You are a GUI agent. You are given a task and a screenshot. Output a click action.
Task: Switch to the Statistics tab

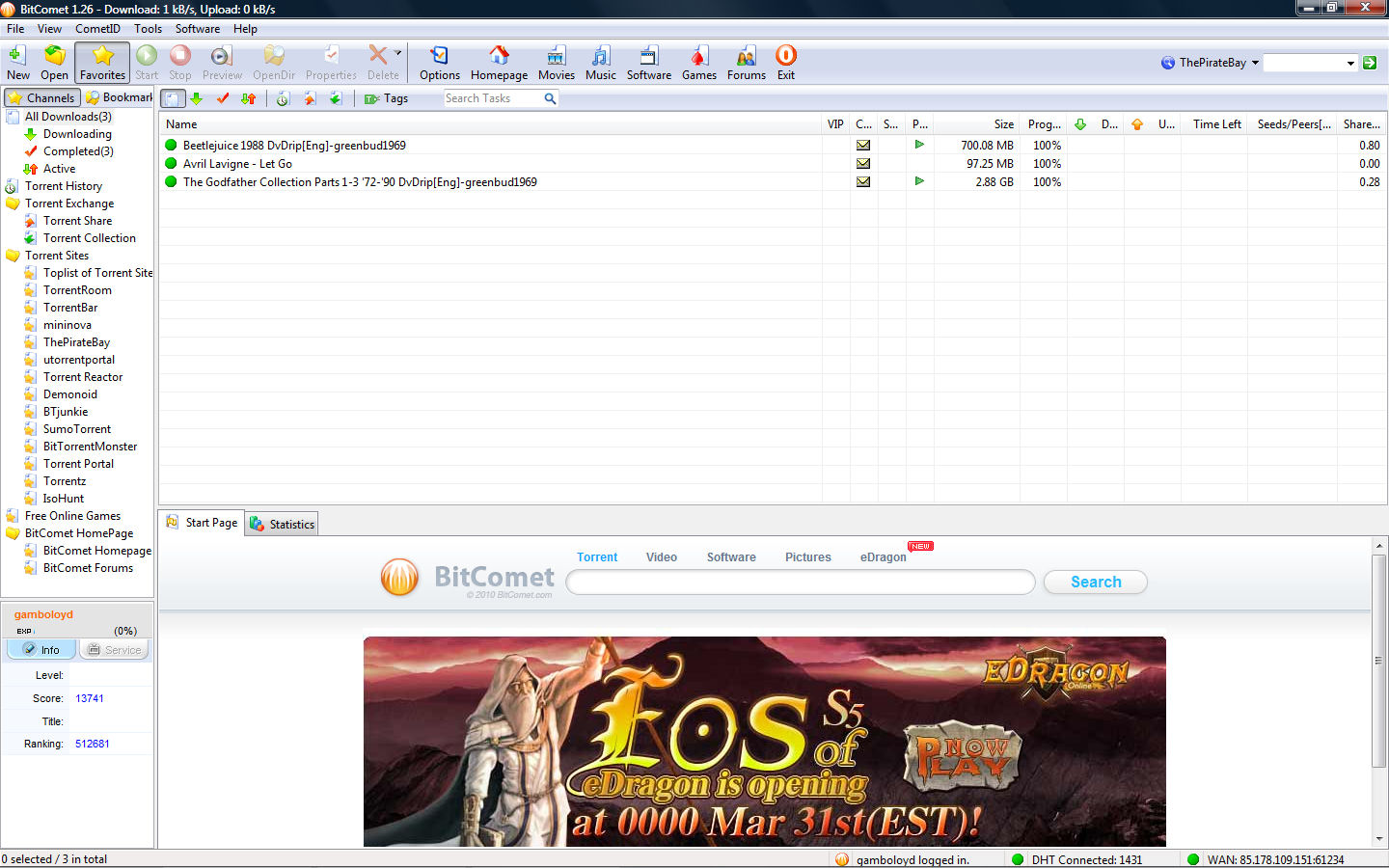282,524
